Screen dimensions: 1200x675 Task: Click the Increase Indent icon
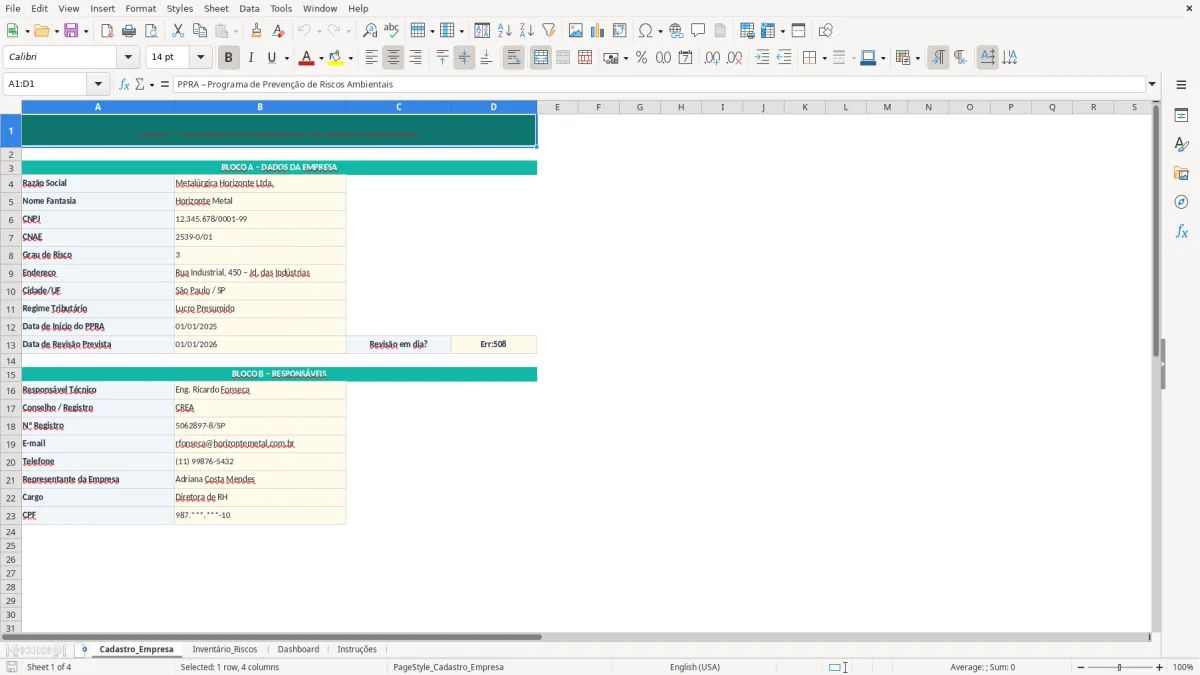pos(762,58)
